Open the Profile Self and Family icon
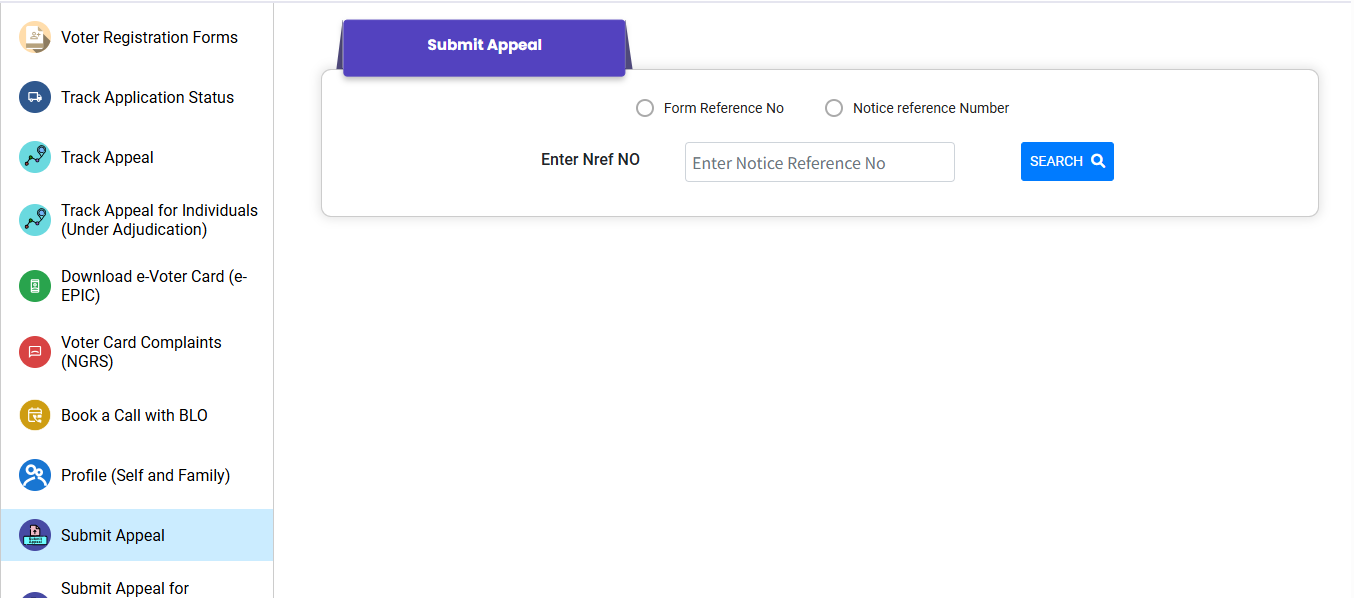 [35, 475]
